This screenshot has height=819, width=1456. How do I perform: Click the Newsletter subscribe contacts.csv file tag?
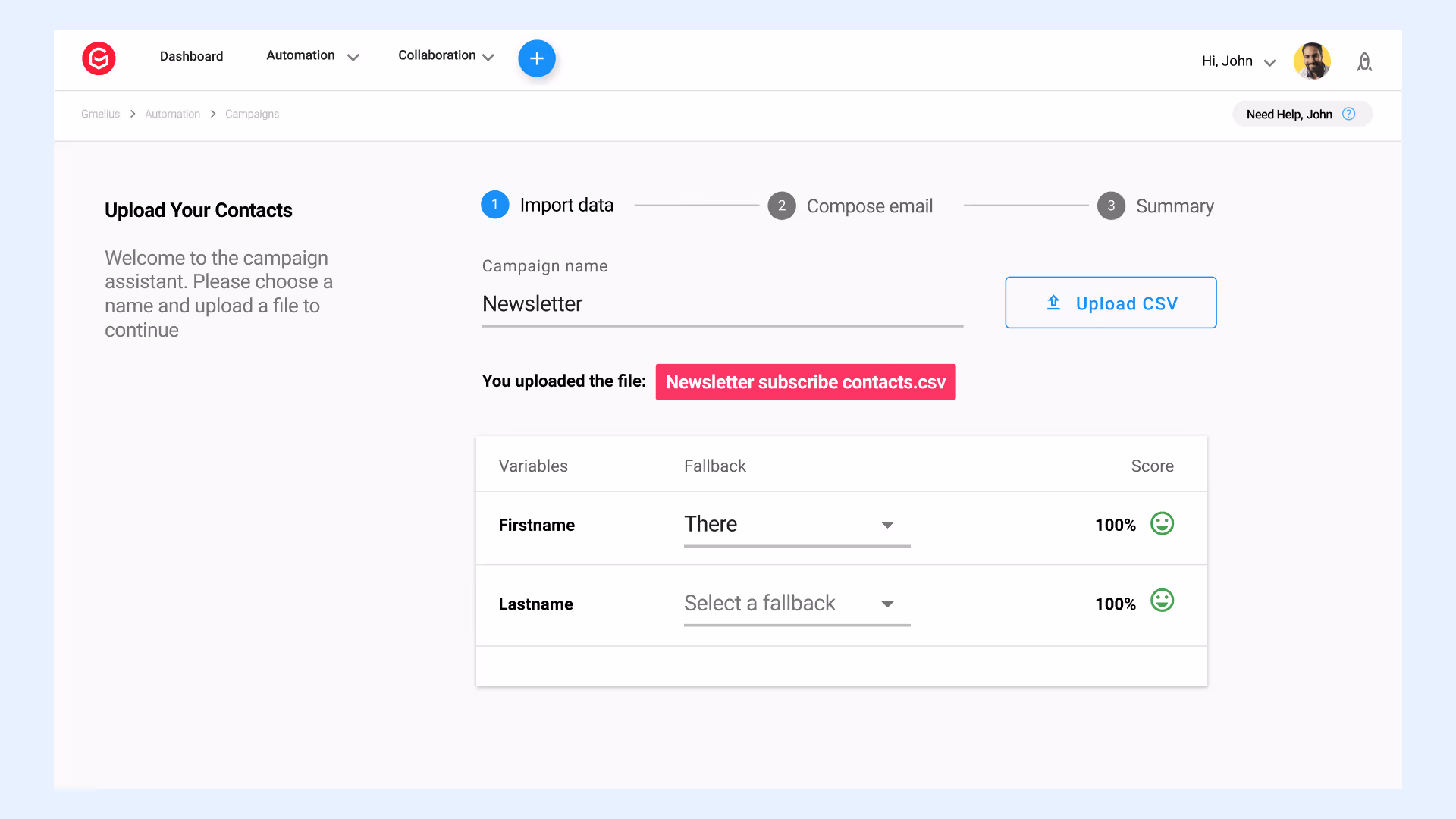click(805, 382)
